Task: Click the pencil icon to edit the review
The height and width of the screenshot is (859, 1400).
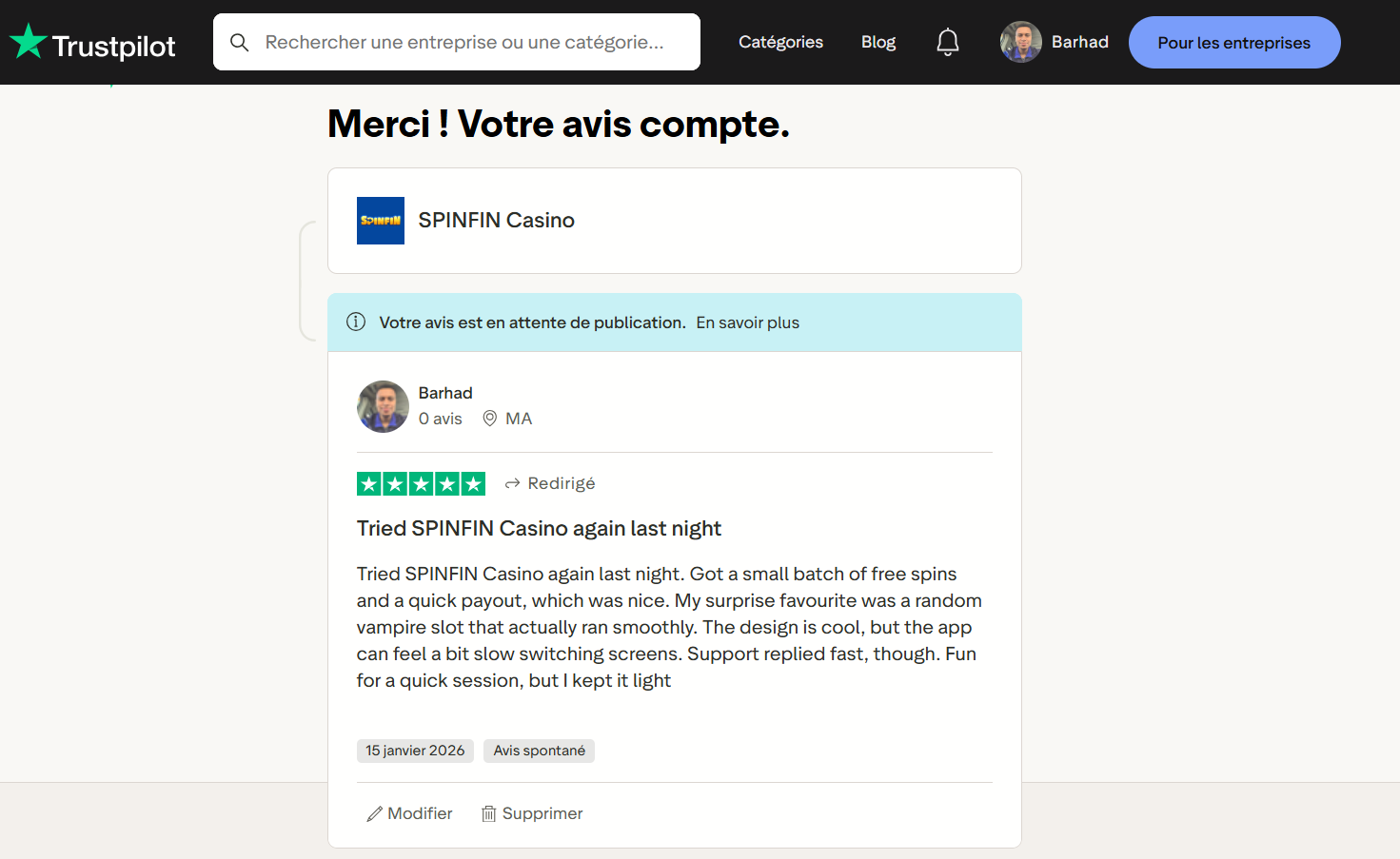Action: coord(375,814)
